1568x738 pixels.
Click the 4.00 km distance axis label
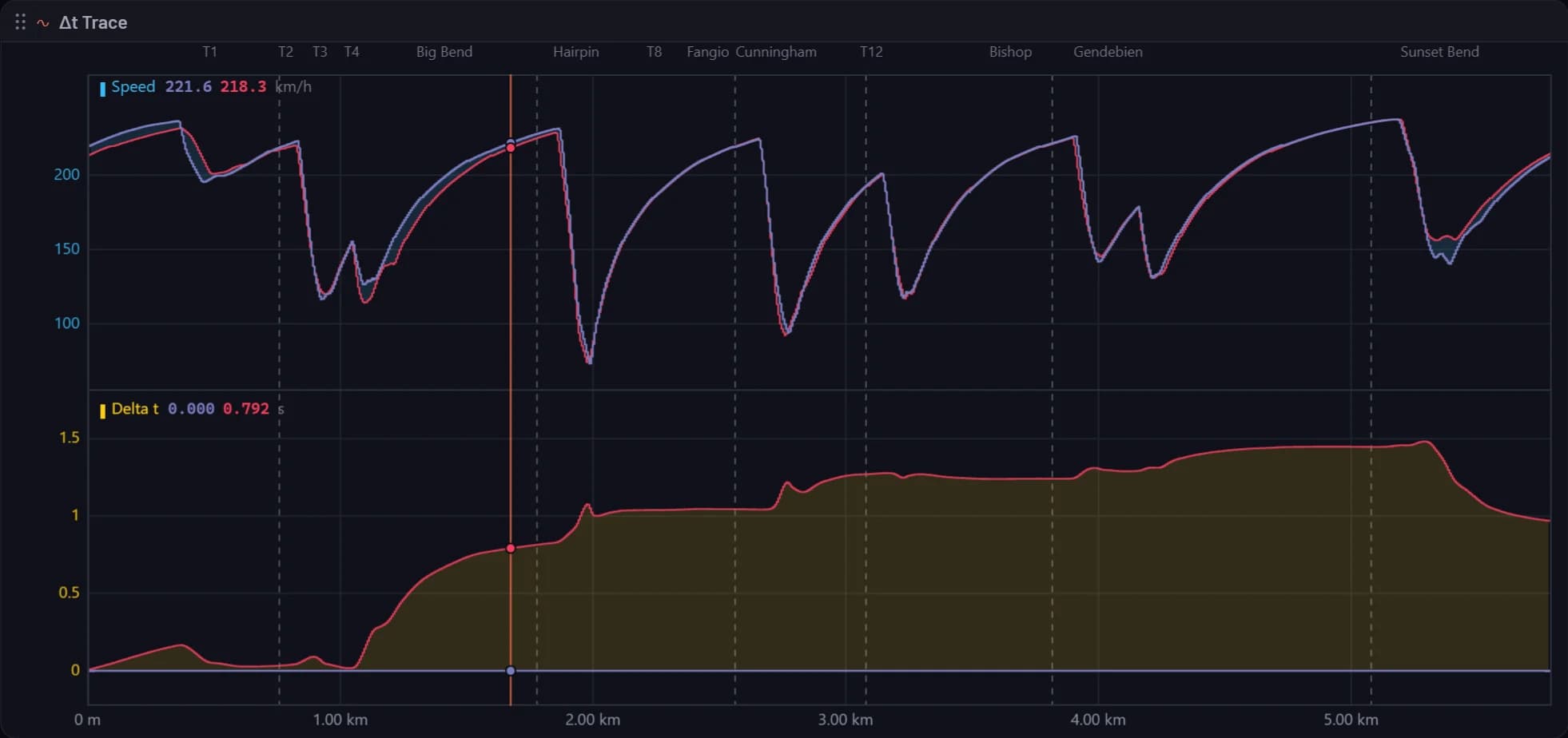(1098, 720)
